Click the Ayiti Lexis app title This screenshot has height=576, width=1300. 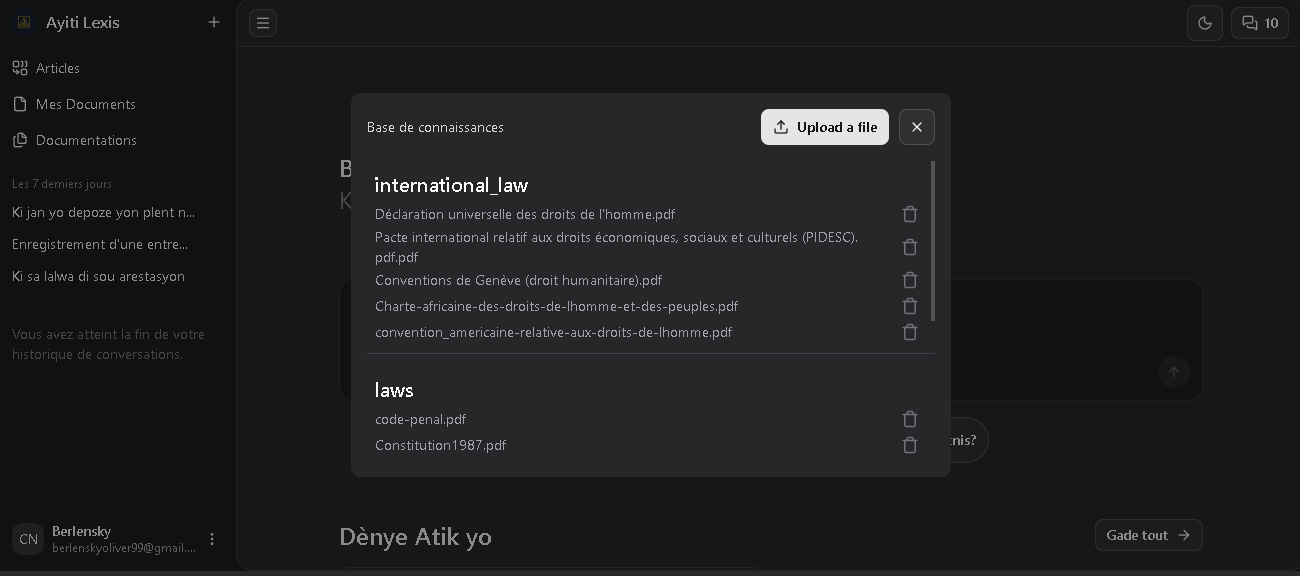(x=83, y=22)
